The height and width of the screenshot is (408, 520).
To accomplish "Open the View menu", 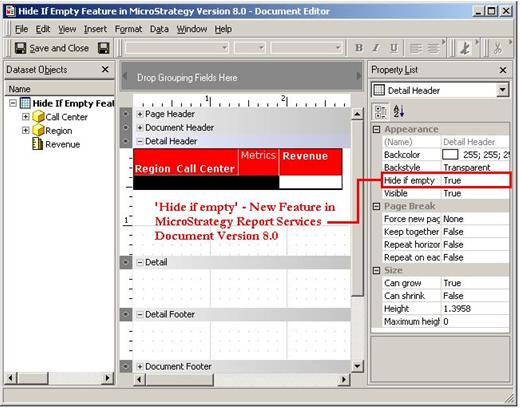I will pyautogui.click(x=67, y=29).
